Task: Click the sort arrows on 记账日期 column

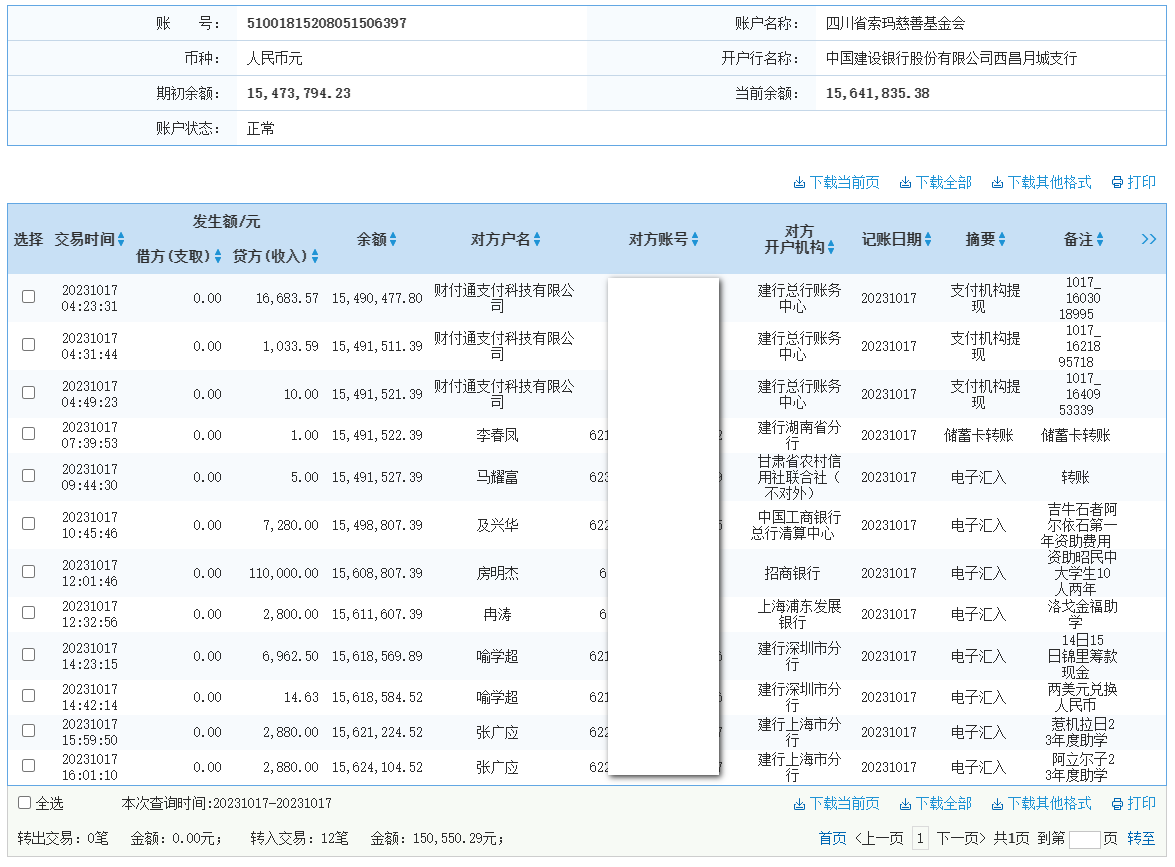Action: click(928, 238)
